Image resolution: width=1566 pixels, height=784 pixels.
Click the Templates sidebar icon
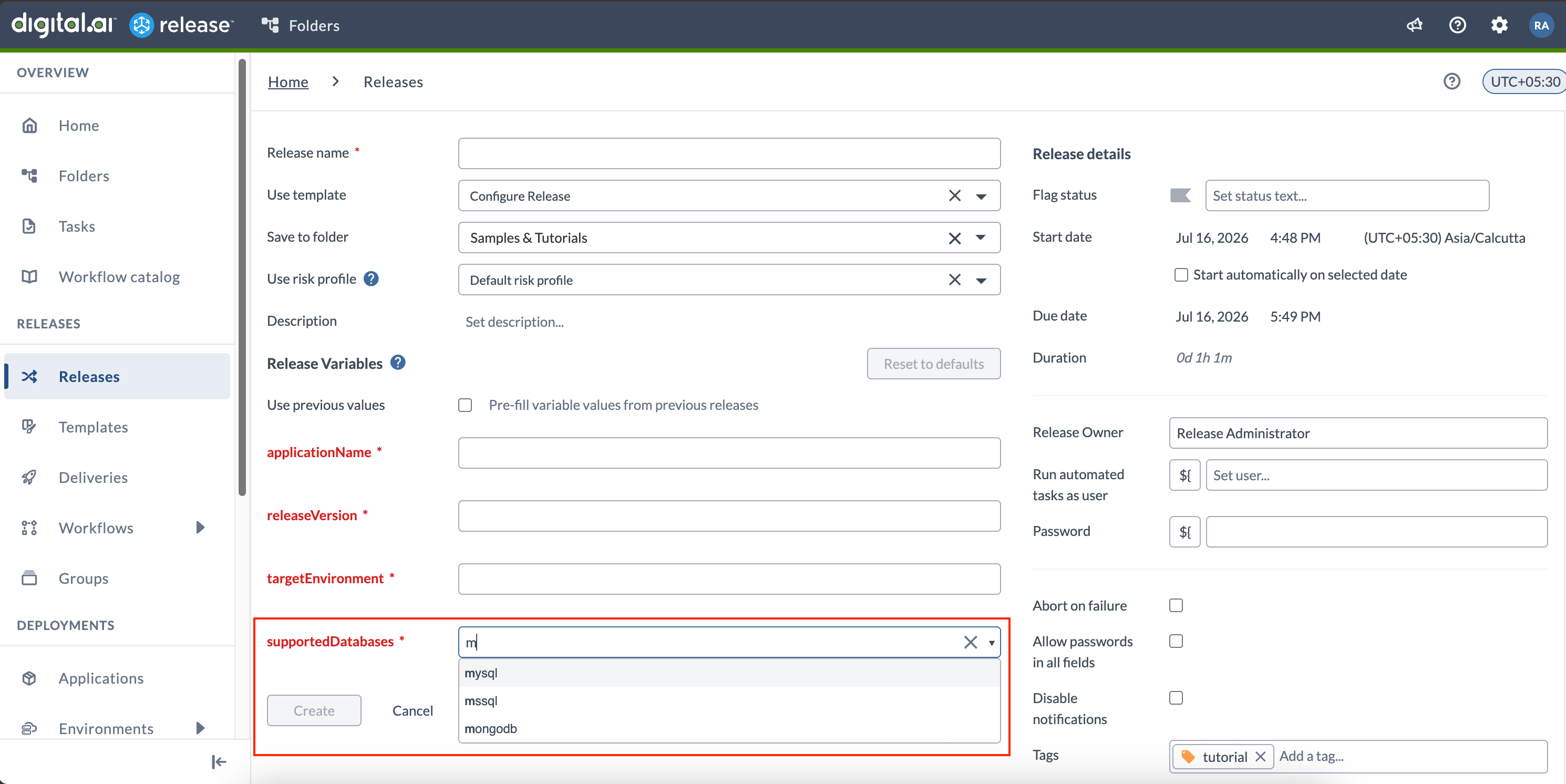[29, 427]
